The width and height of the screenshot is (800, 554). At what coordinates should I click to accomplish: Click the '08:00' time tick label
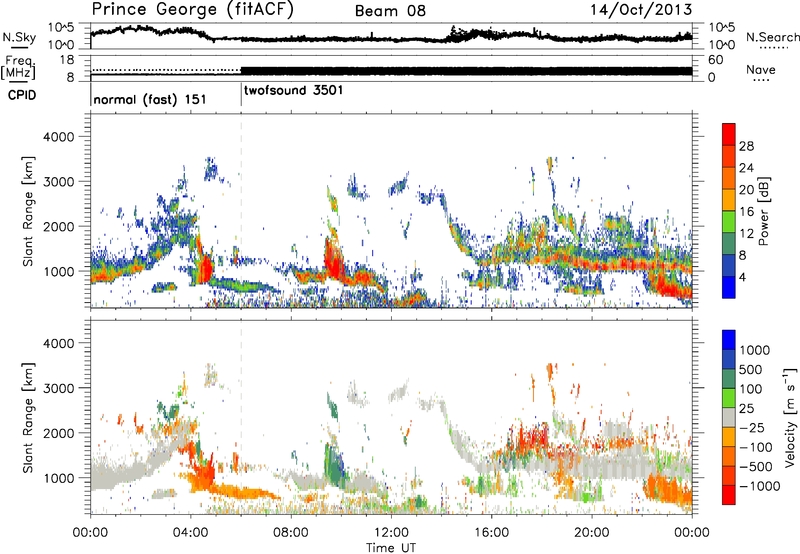(x=291, y=533)
